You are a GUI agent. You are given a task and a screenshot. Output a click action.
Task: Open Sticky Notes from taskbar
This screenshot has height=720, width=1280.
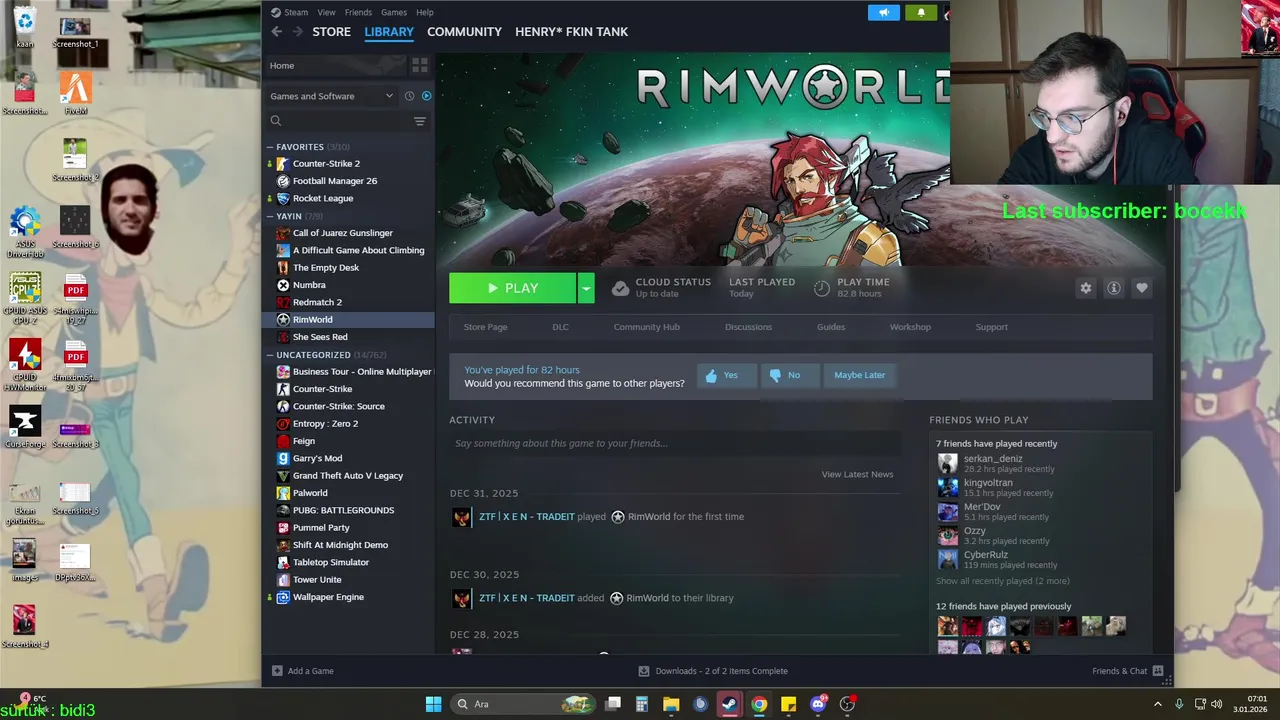click(x=788, y=704)
